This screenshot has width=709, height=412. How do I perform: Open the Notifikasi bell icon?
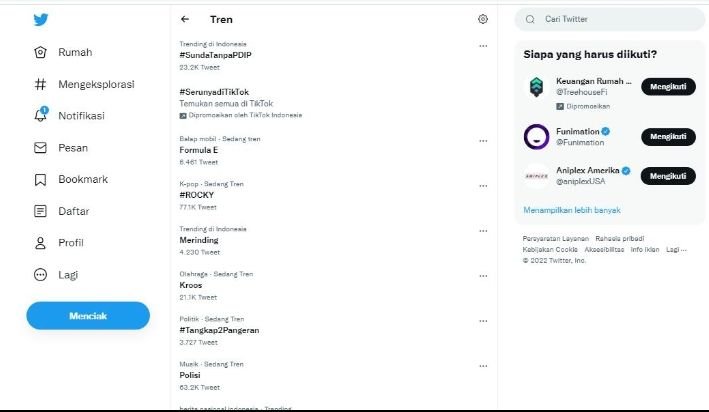pos(40,115)
